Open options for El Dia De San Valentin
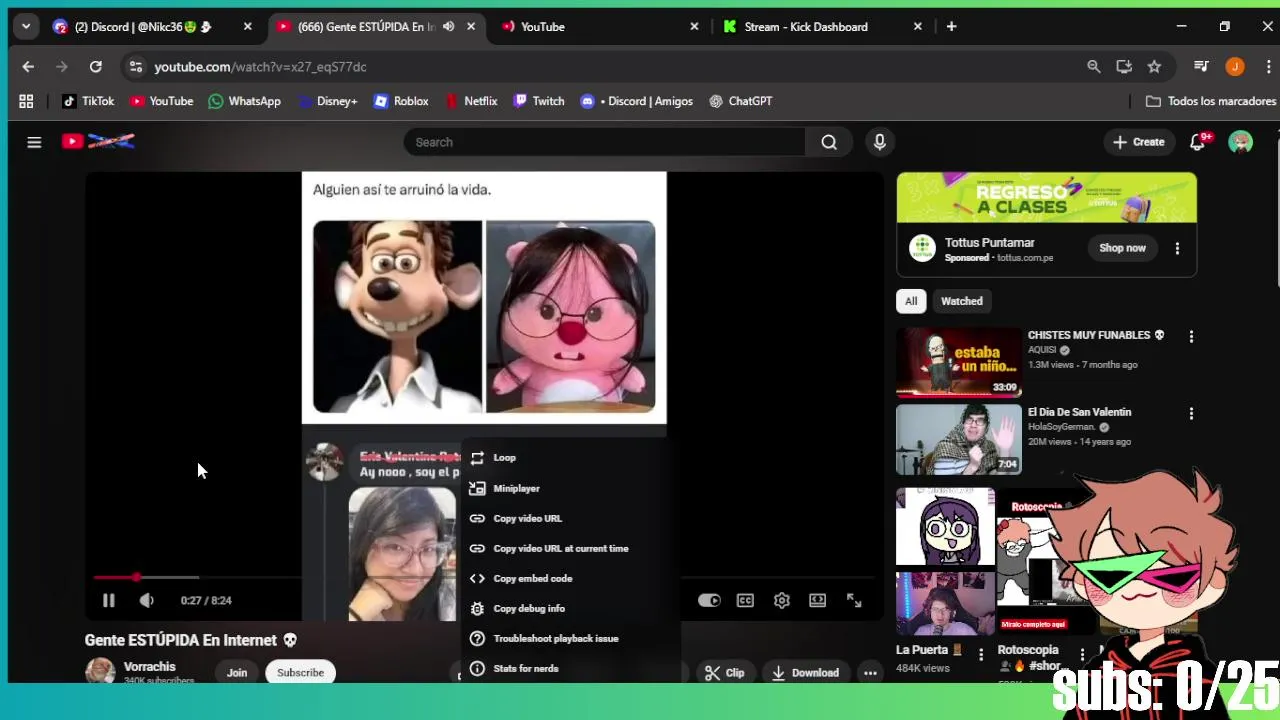Viewport: 1280px width, 720px height. pos(1191,414)
